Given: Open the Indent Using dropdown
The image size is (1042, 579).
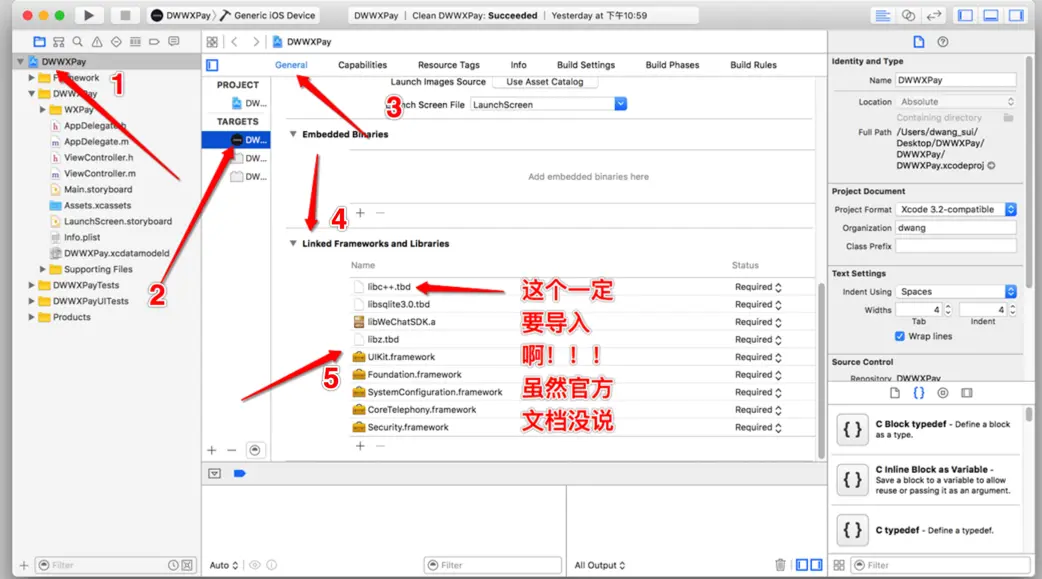Looking at the screenshot, I should pos(956,292).
